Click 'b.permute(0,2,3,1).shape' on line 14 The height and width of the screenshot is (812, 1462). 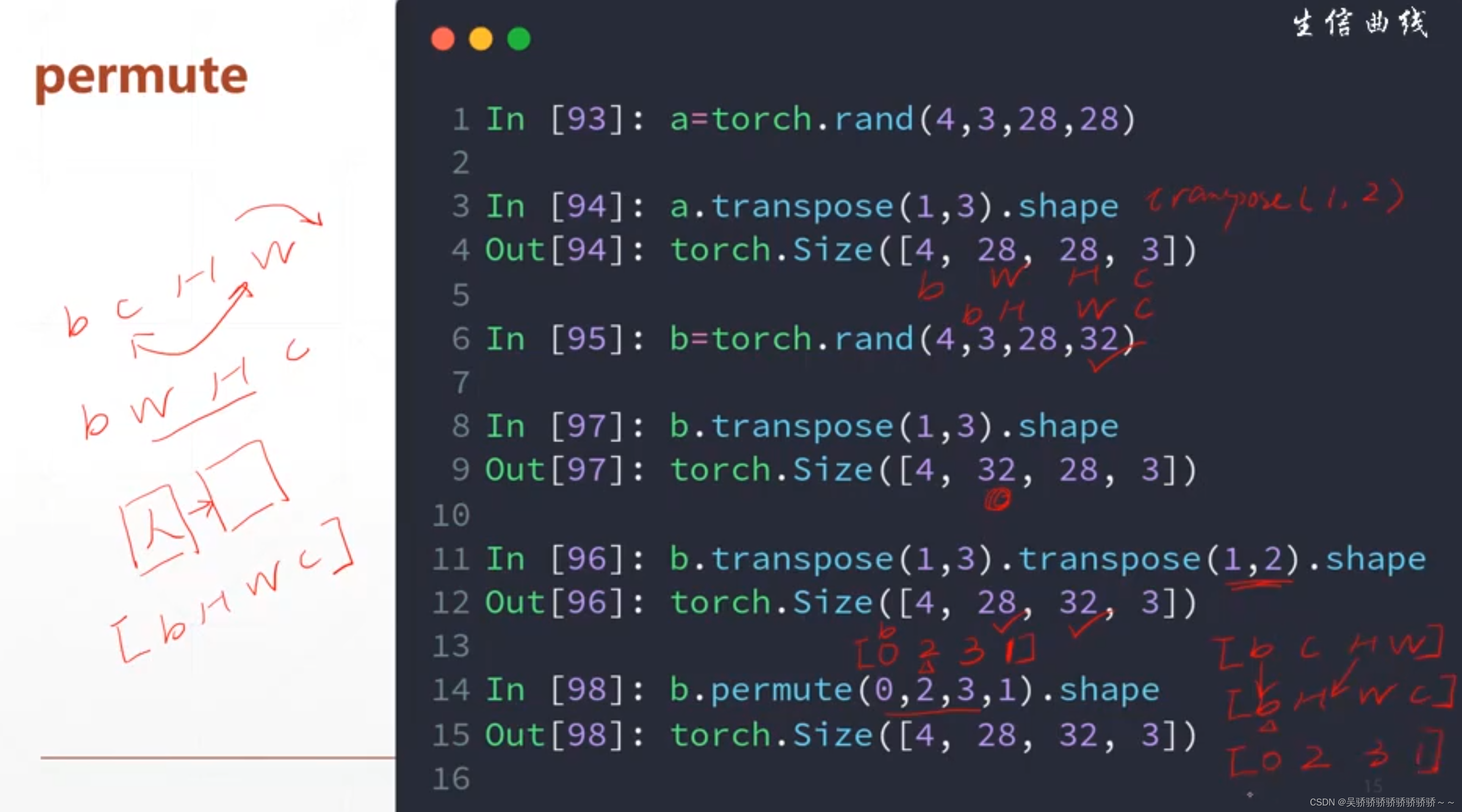[x=915, y=691]
